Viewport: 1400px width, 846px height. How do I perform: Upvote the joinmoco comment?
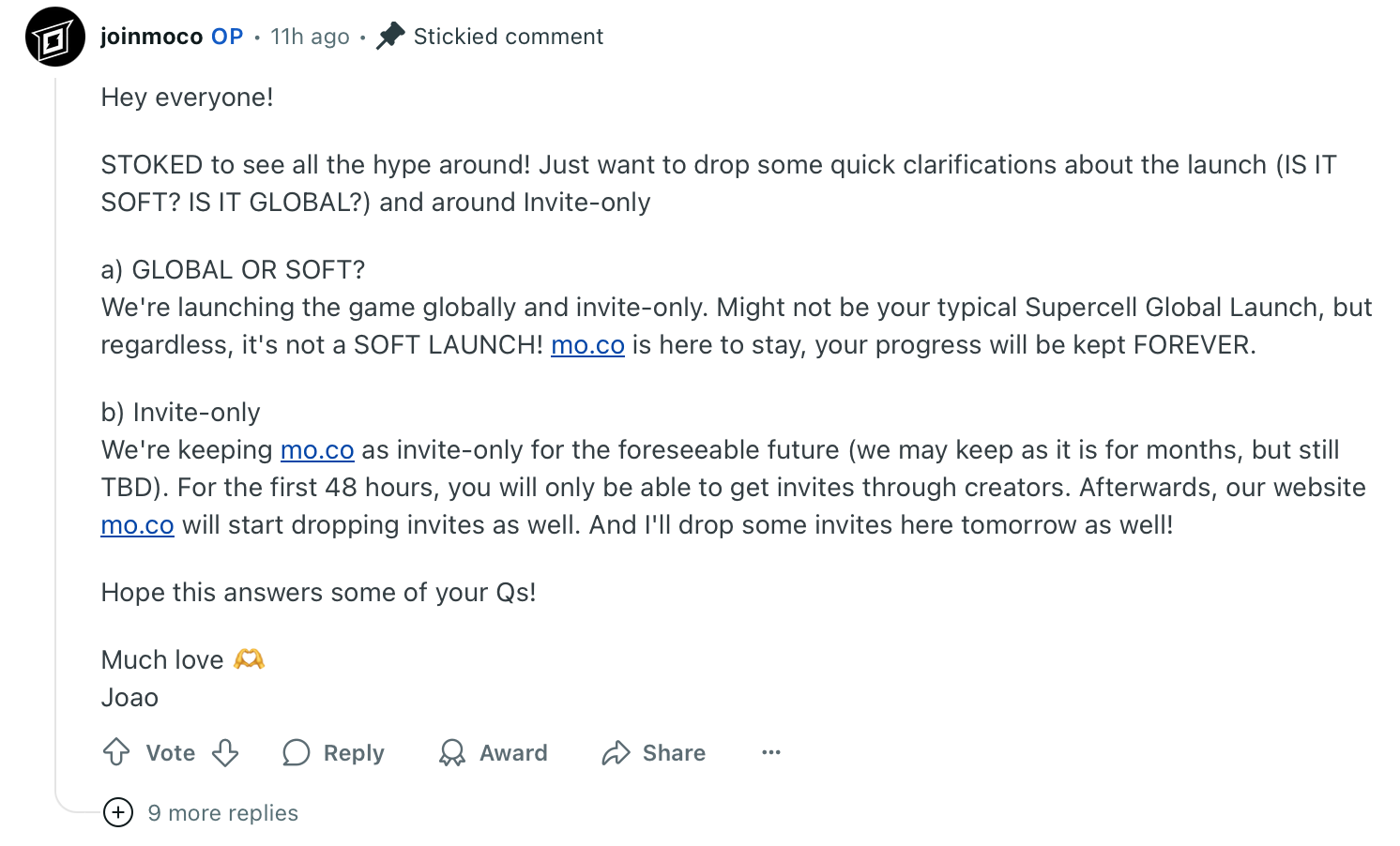pyautogui.click(x=116, y=752)
